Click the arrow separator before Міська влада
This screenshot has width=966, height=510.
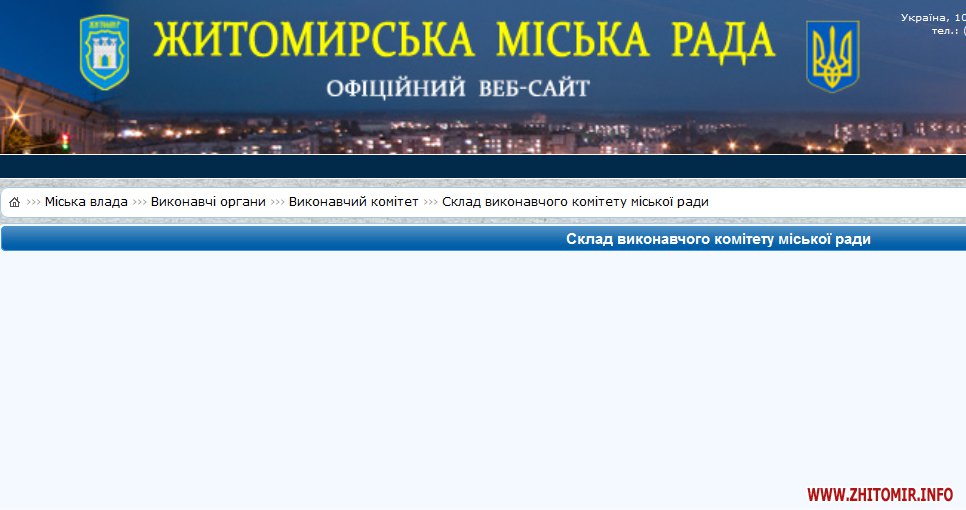(x=33, y=203)
